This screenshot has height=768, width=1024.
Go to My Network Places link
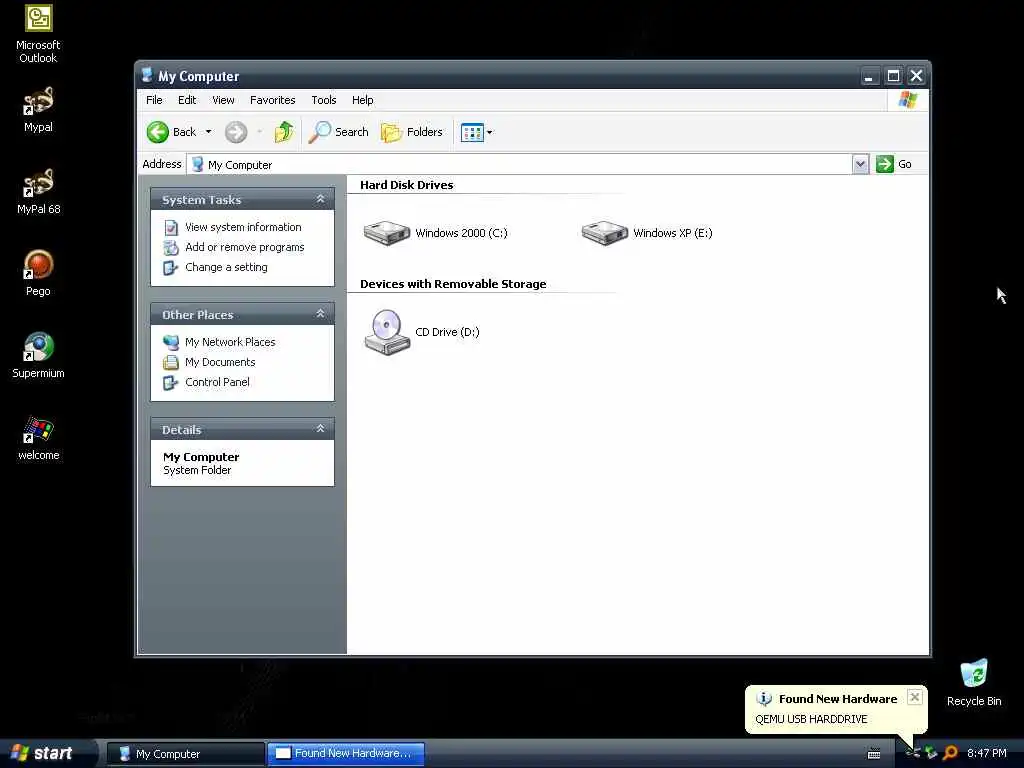pyautogui.click(x=230, y=342)
